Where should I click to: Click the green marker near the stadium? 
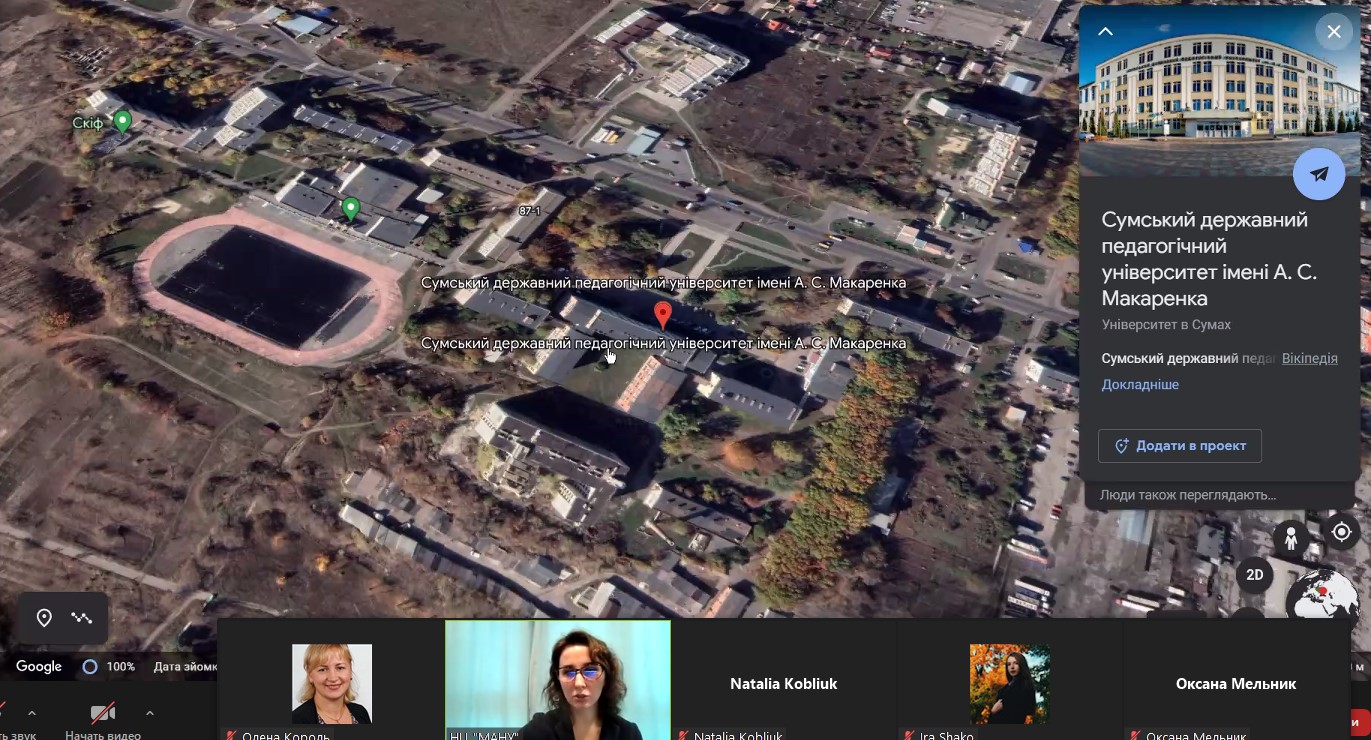coord(350,208)
